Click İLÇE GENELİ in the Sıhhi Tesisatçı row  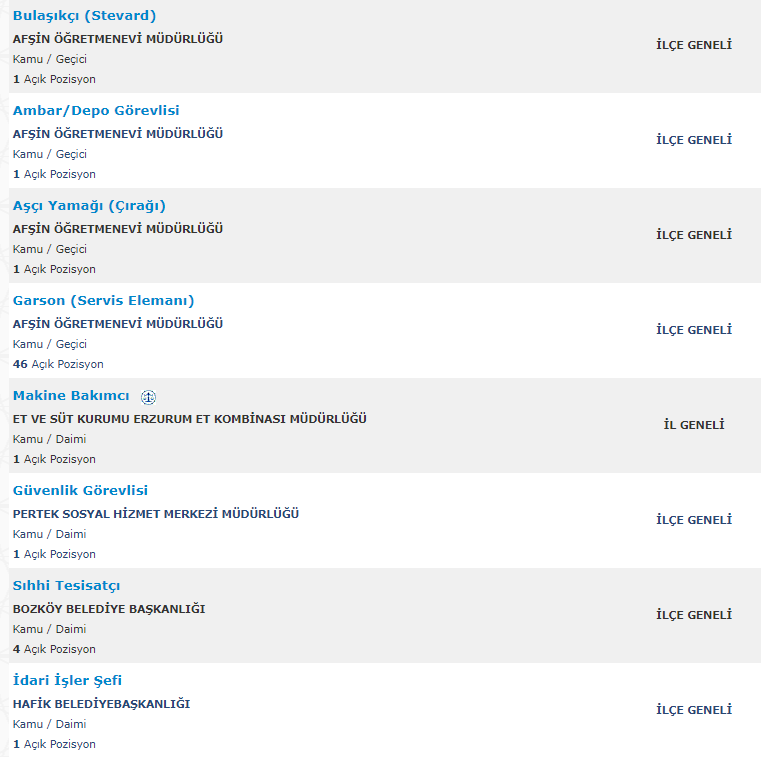point(694,615)
